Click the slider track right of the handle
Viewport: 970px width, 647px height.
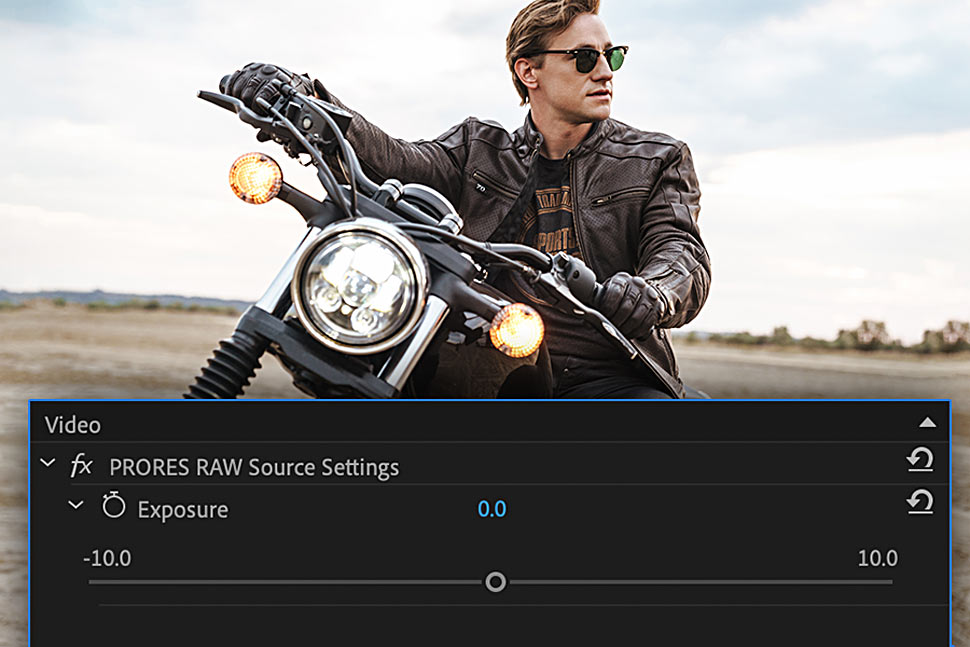(x=700, y=582)
